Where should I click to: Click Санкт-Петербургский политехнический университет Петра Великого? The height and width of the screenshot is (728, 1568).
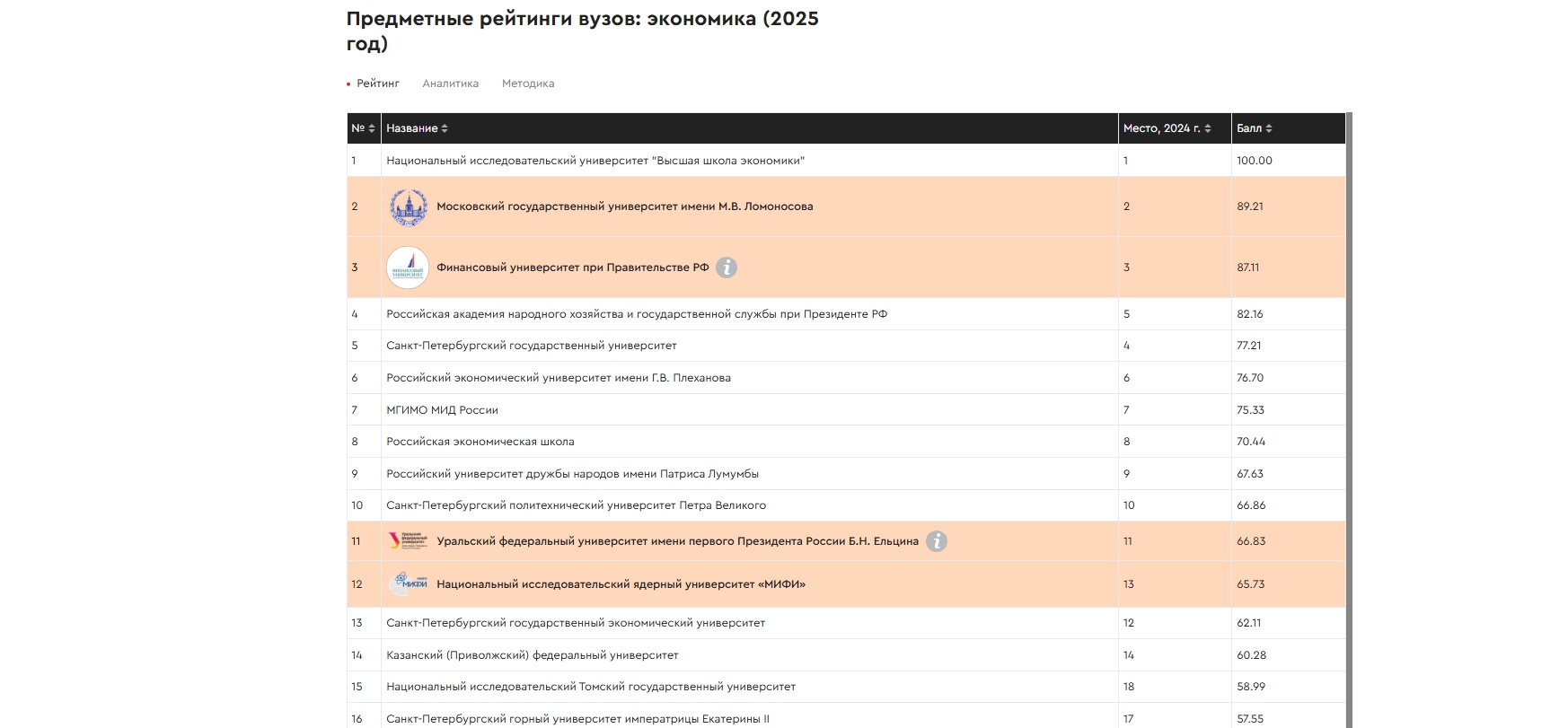point(576,505)
